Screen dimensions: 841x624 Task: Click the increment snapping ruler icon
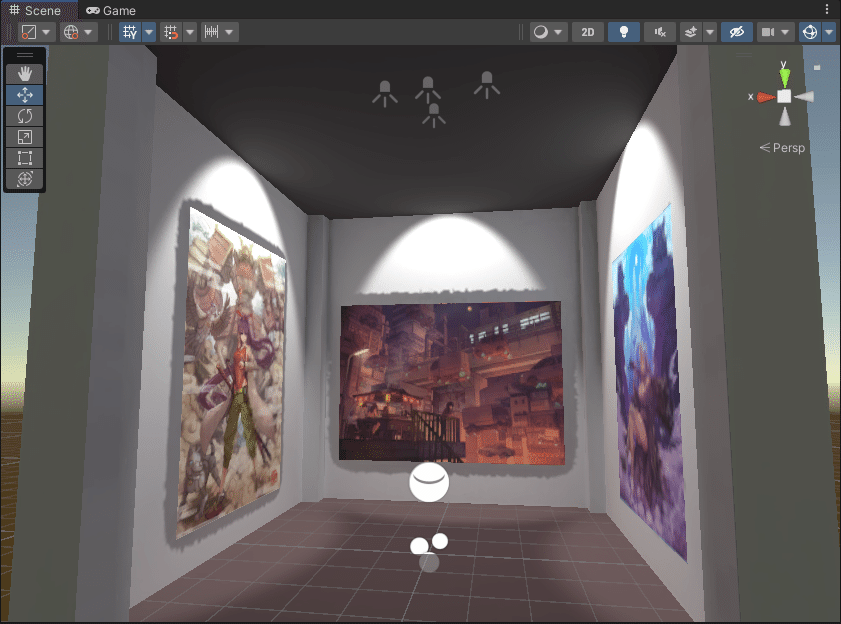point(211,32)
